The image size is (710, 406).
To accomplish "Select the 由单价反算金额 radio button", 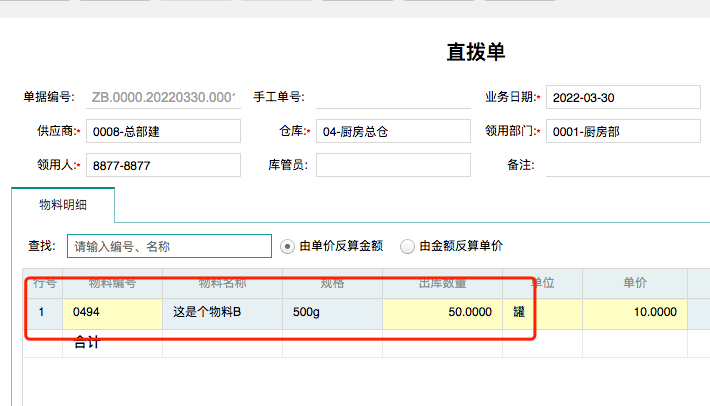I will (x=288, y=246).
